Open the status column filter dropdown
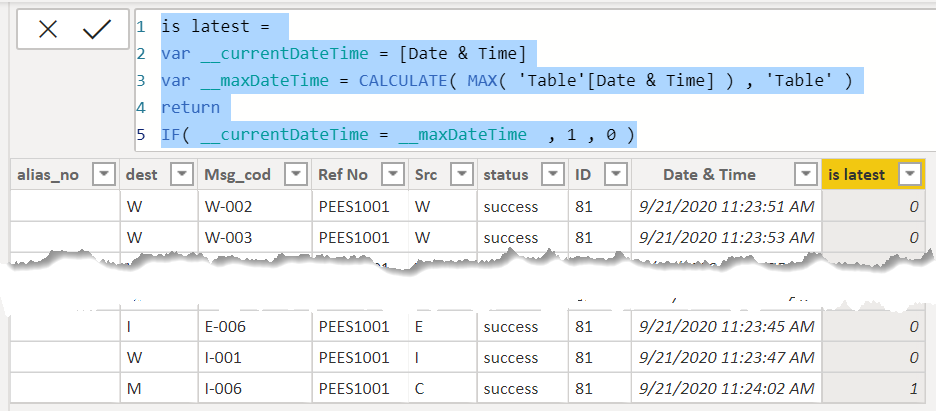 point(553,175)
